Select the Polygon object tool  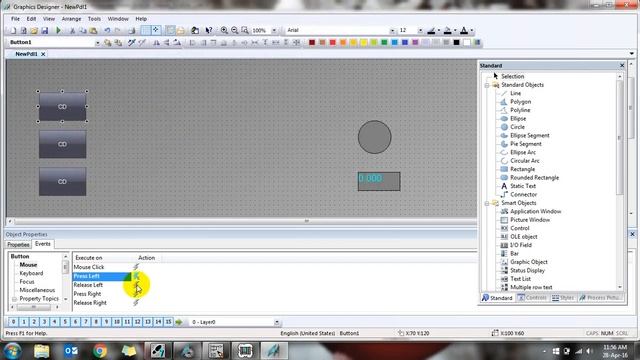click(x=520, y=102)
